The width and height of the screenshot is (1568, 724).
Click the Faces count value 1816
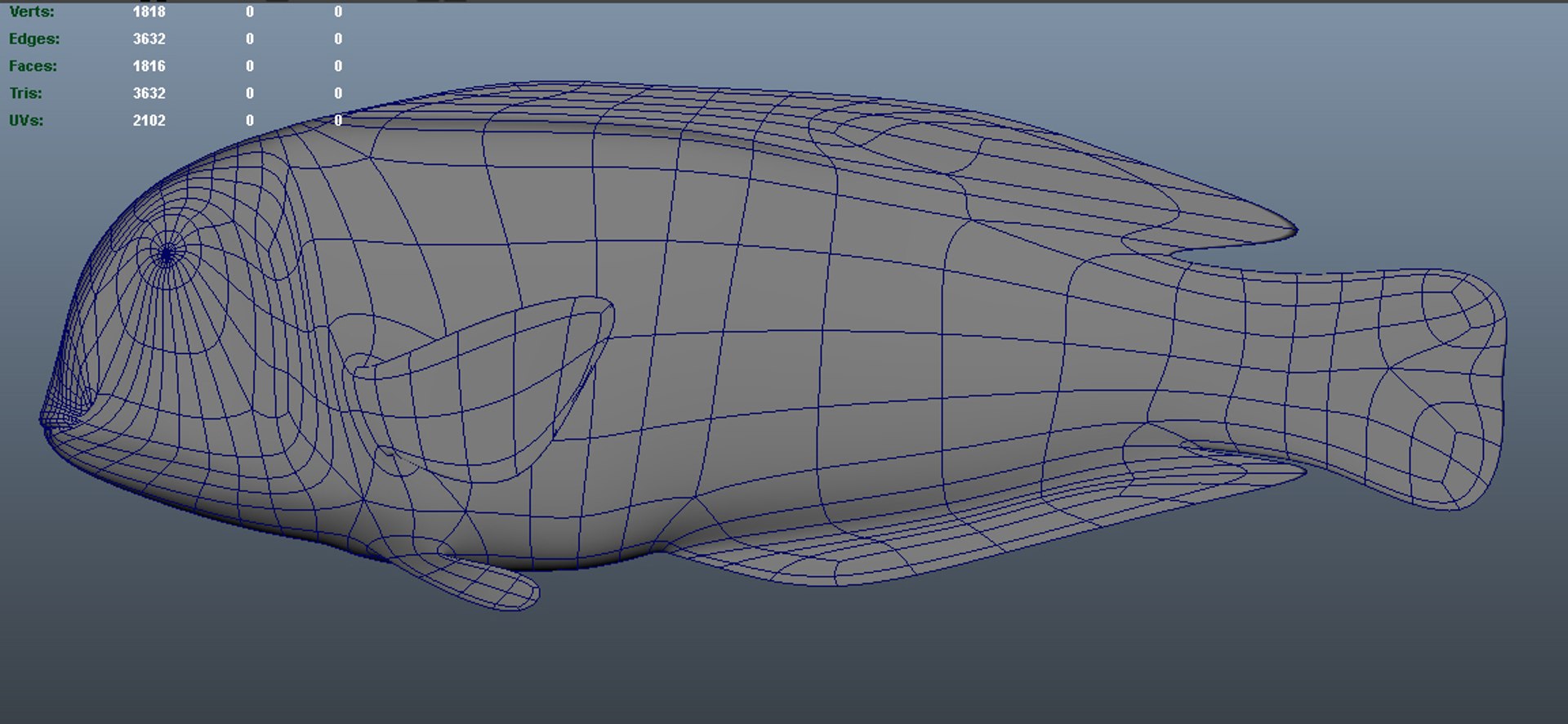pyautogui.click(x=149, y=65)
